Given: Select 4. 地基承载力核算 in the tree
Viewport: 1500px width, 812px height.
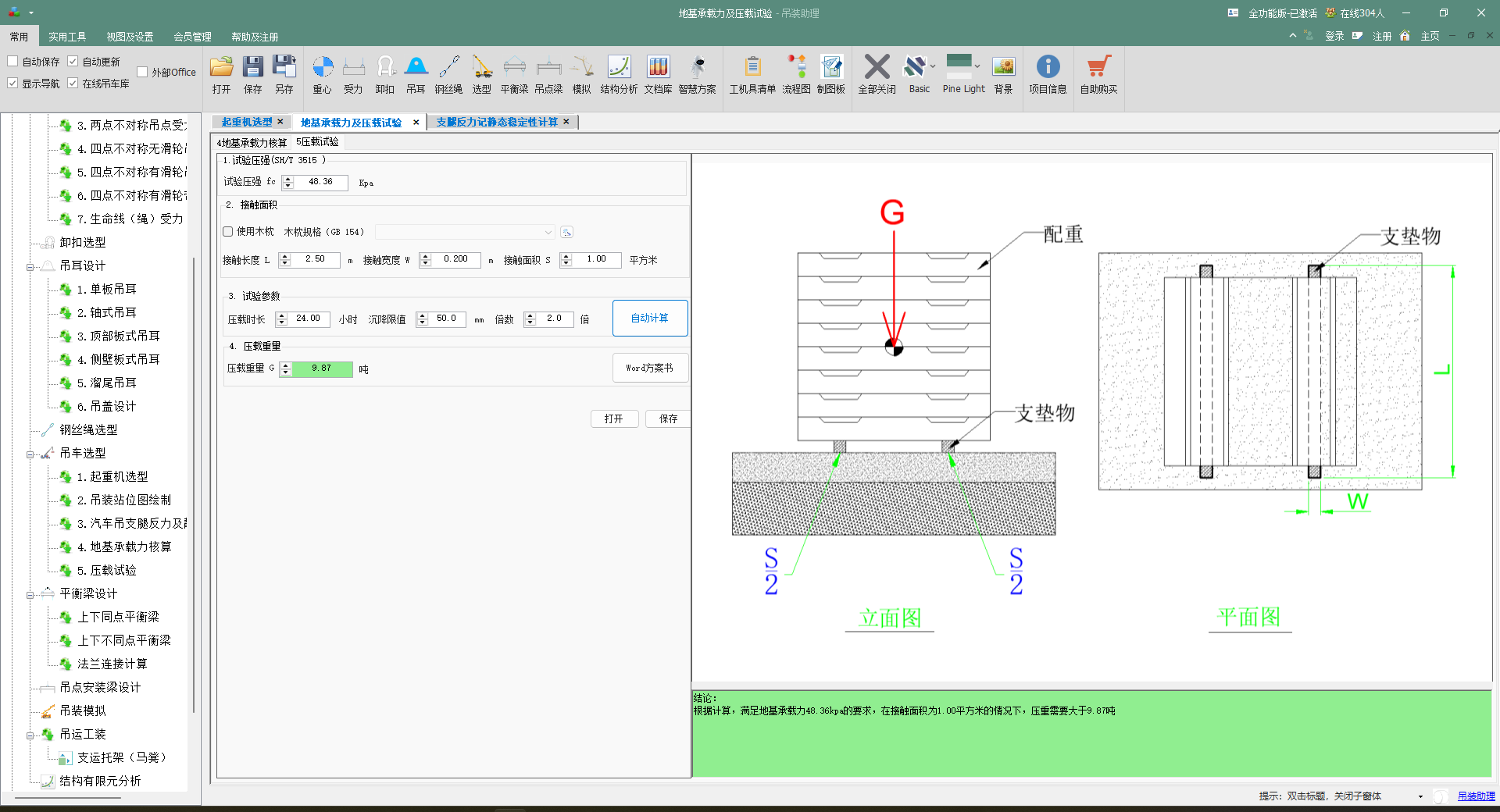Looking at the screenshot, I should pos(124,547).
